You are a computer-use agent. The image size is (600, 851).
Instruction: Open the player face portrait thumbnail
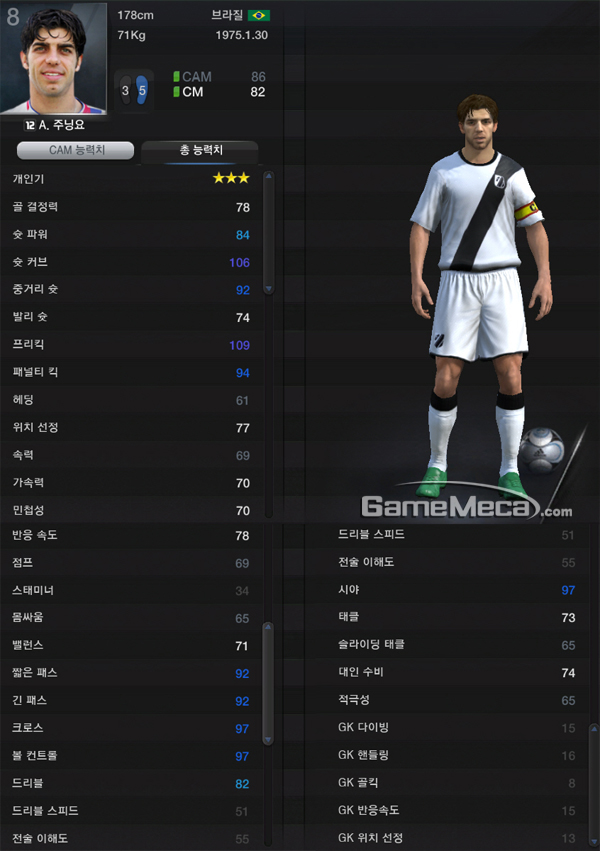(53, 58)
